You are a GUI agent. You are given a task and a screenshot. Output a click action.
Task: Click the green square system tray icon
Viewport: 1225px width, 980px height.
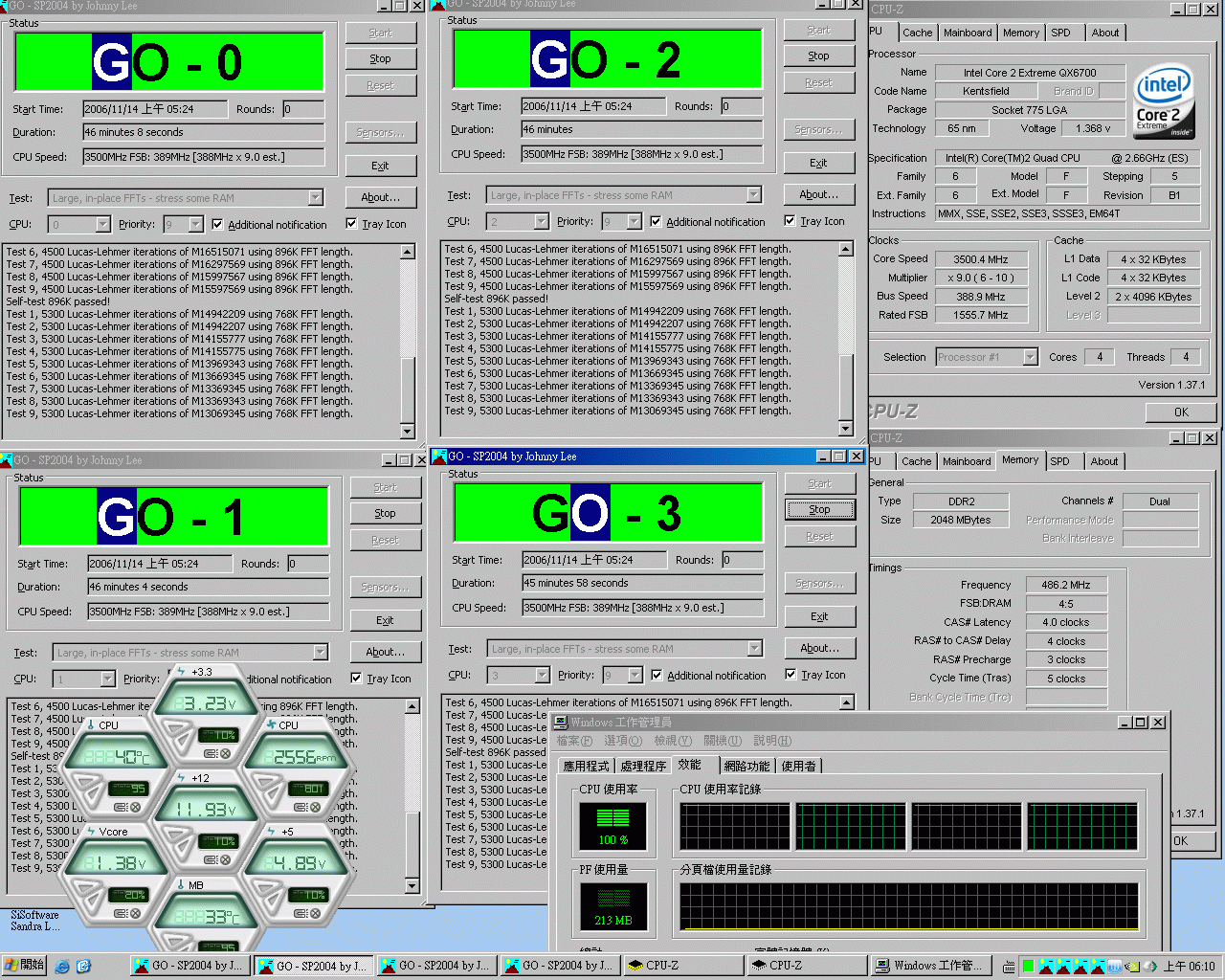click(1029, 966)
